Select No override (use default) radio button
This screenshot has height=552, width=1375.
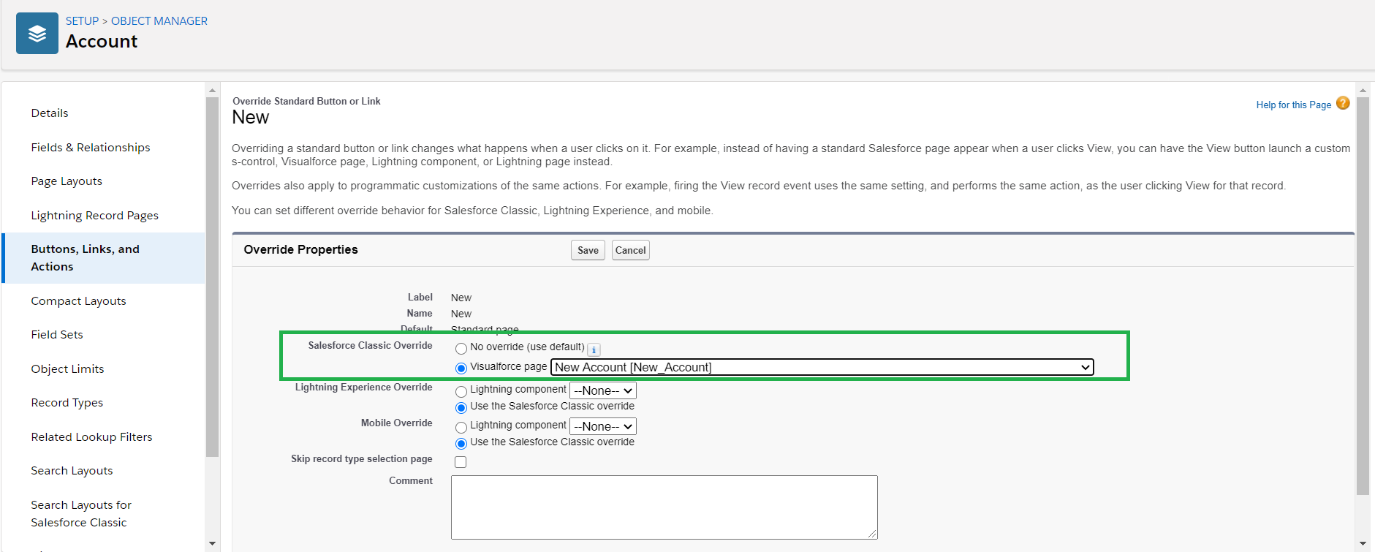click(461, 349)
